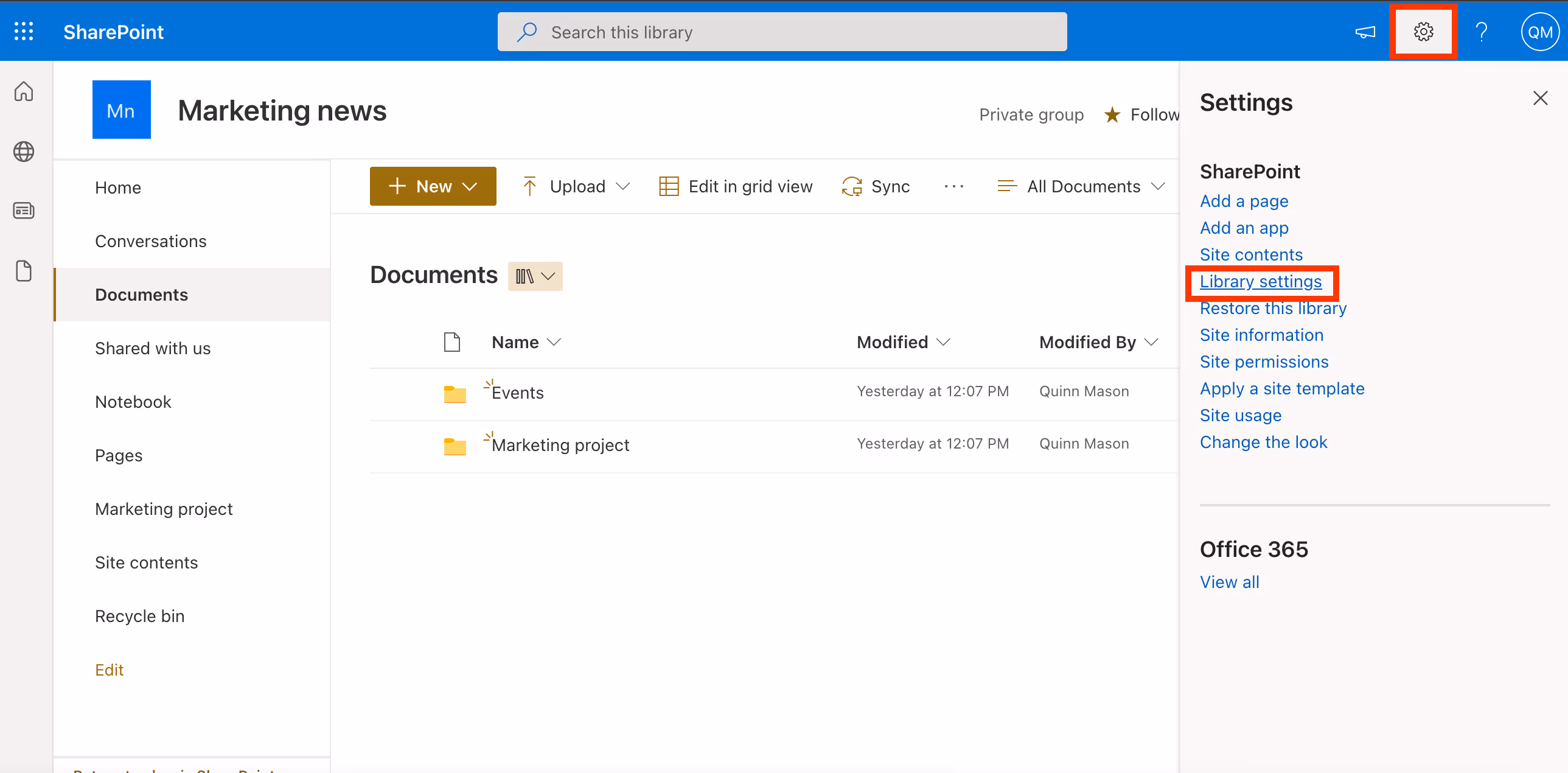This screenshot has width=1568, height=773.
Task: Click the Settings gear icon
Action: (x=1423, y=32)
